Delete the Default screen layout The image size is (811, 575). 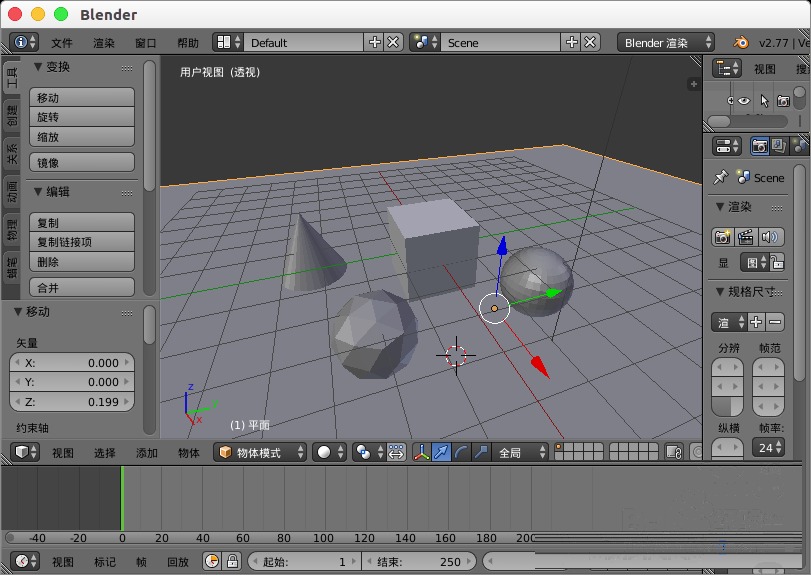(x=393, y=42)
